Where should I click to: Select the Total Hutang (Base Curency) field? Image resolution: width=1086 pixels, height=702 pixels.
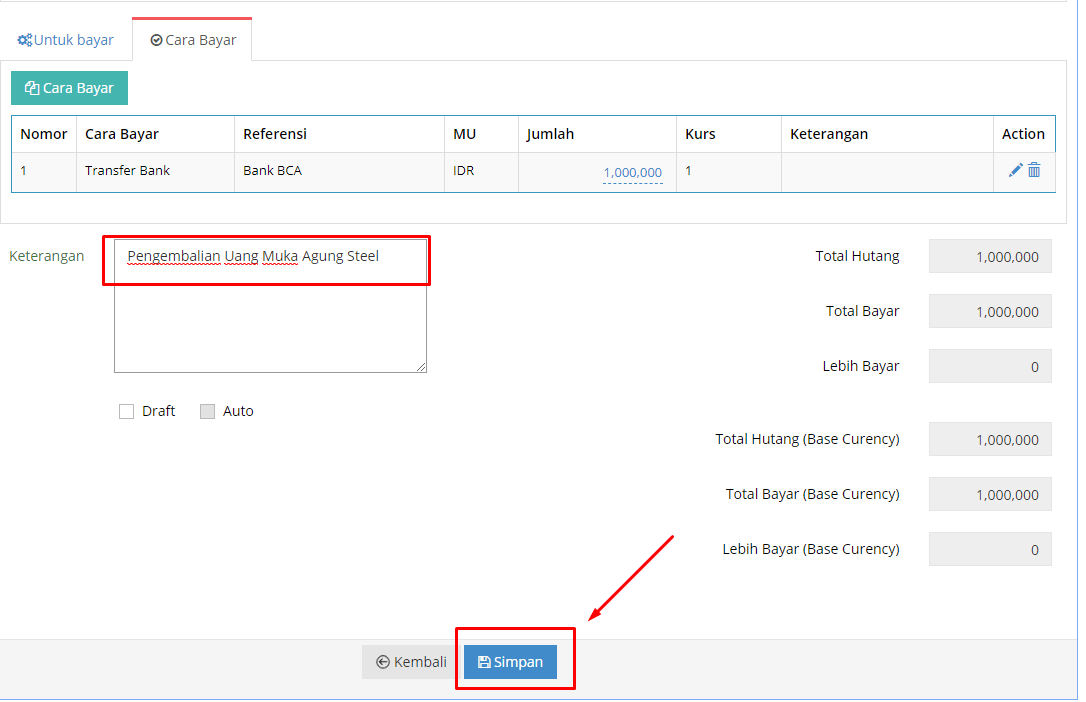(990, 440)
